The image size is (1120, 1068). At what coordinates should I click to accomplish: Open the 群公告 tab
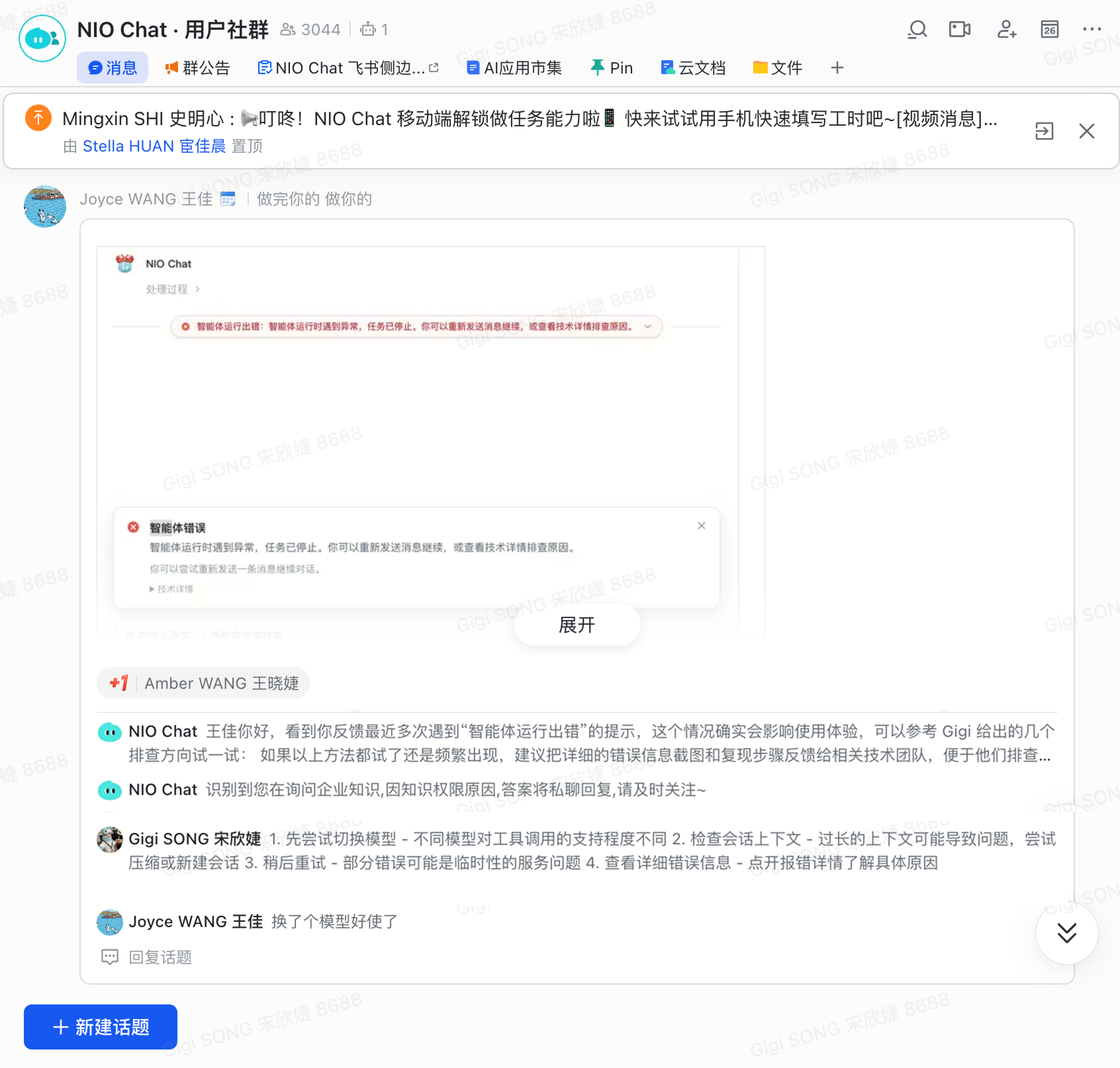(x=197, y=67)
